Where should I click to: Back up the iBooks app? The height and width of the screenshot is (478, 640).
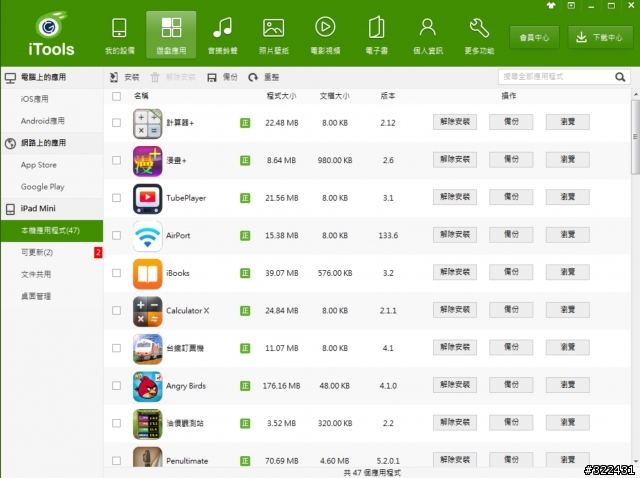coord(511,272)
